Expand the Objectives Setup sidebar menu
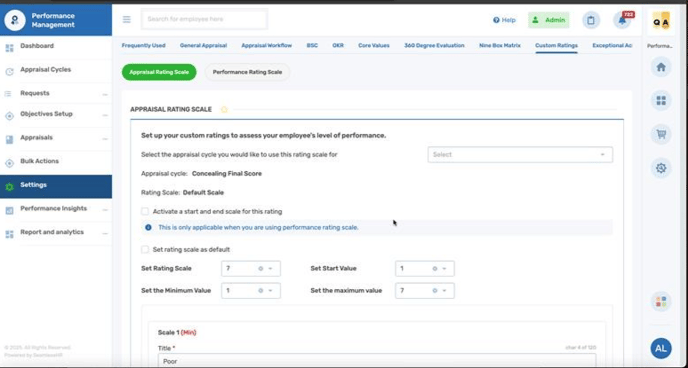The height and width of the screenshot is (368, 688). [105, 115]
